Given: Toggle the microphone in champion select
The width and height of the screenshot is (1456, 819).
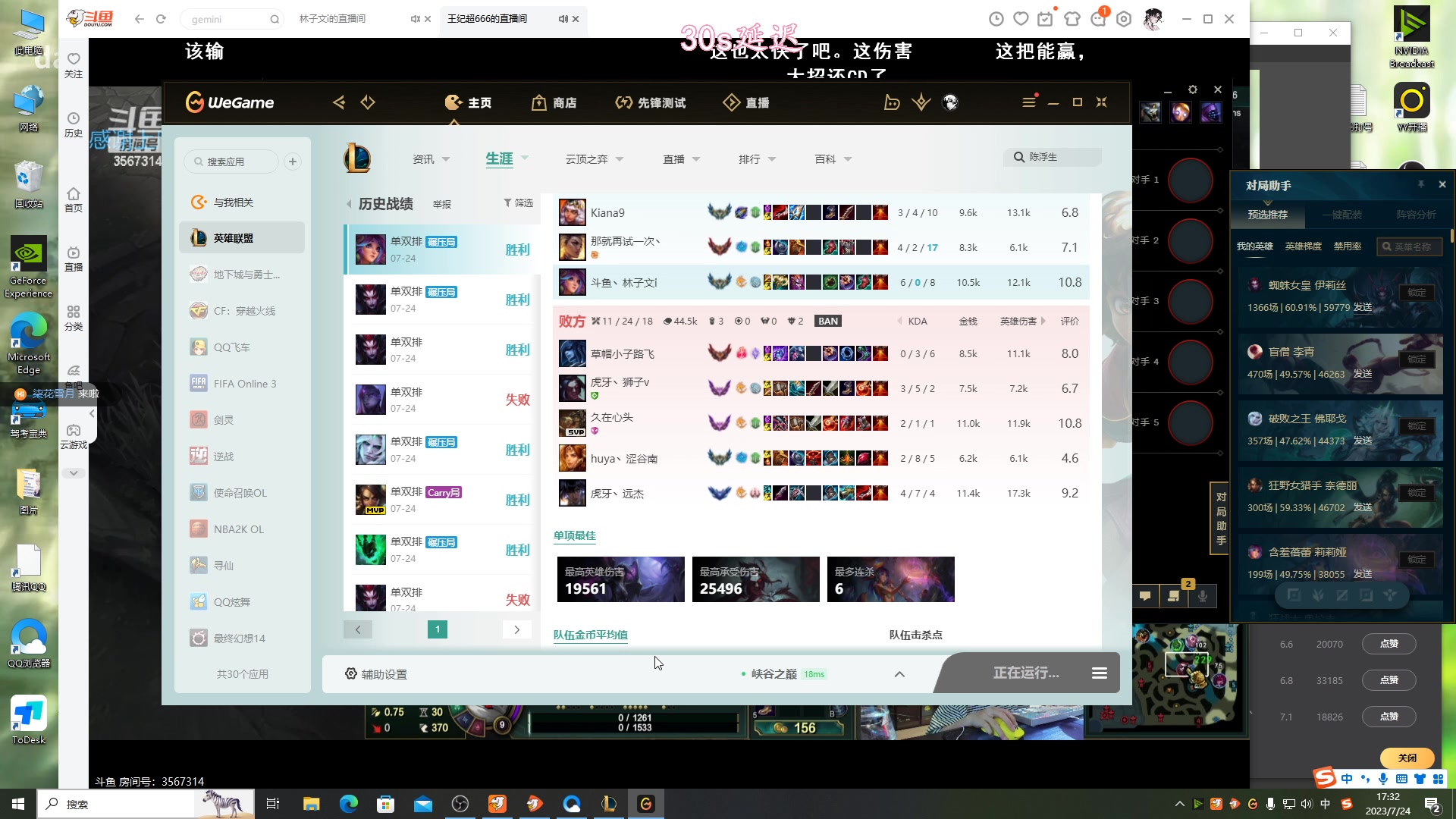Looking at the screenshot, I should pos(1203,596).
